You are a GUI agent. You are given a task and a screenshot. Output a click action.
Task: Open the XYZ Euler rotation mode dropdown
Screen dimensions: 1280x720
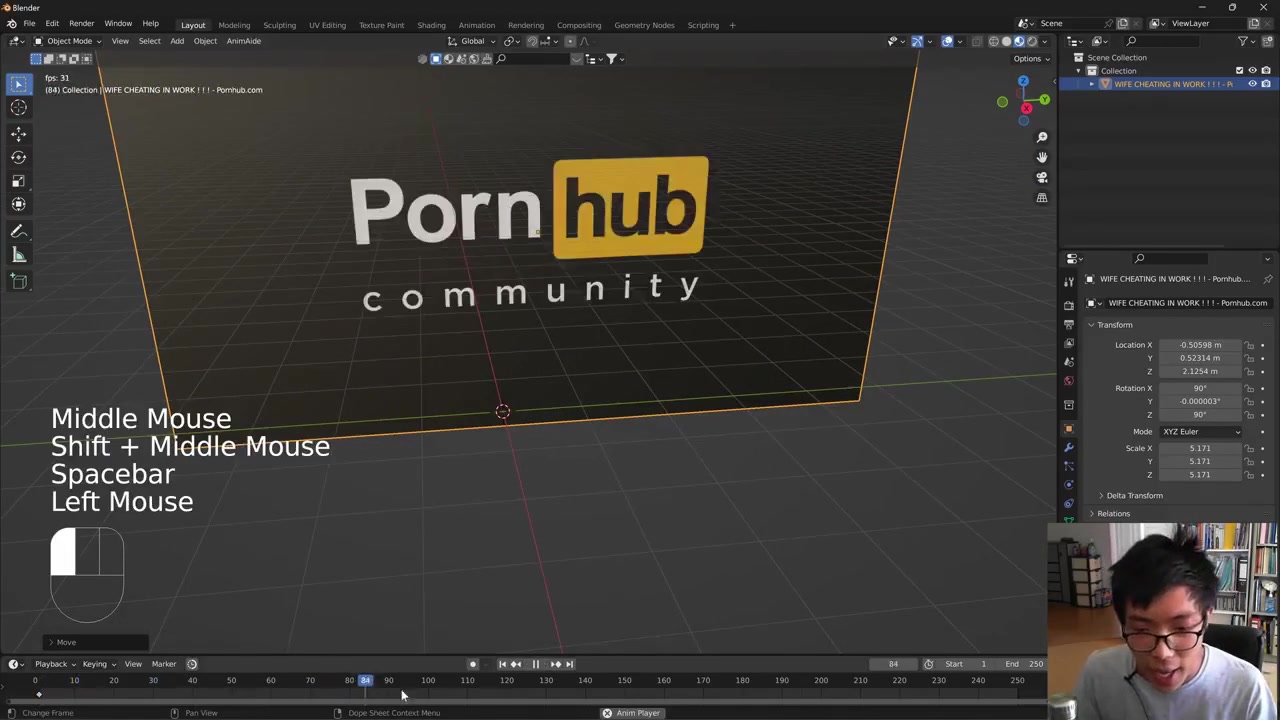coord(1200,432)
